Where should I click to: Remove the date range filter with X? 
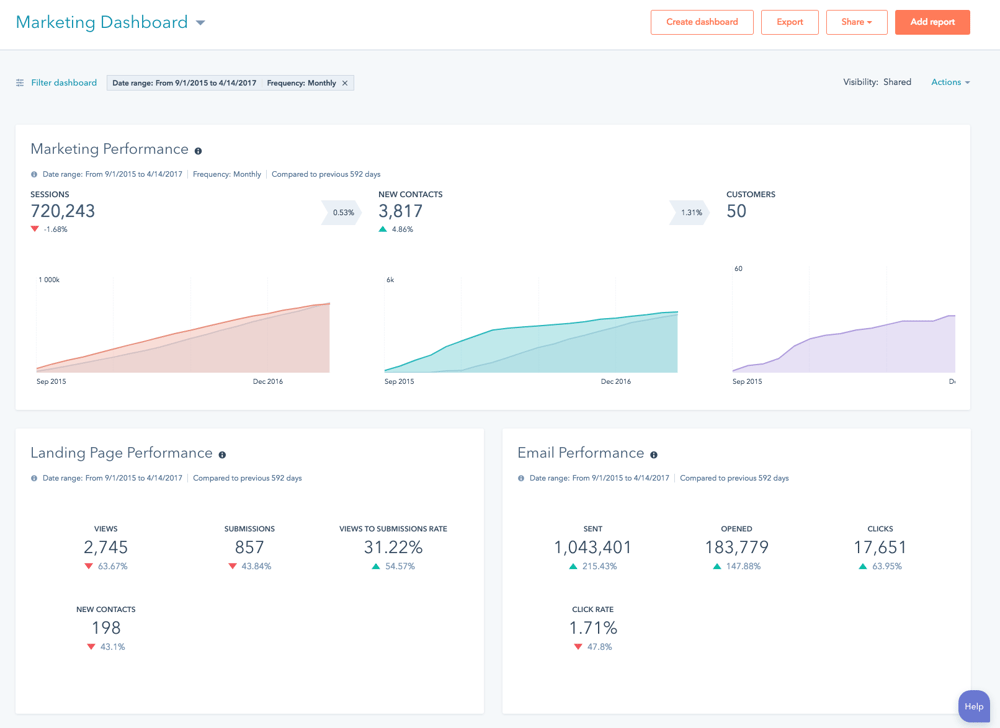click(345, 83)
